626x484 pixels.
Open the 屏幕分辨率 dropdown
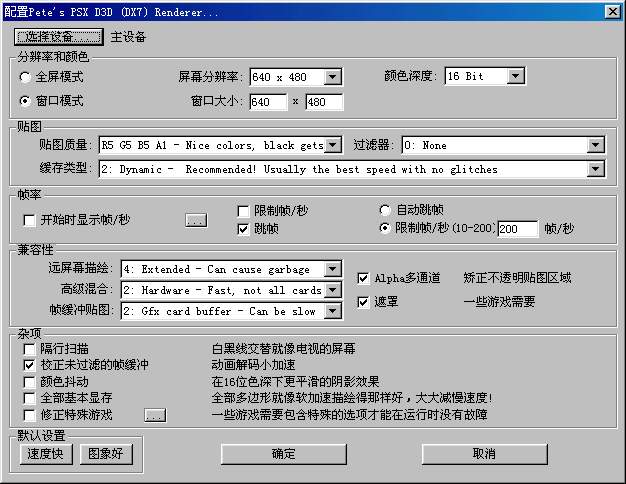click(x=333, y=77)
